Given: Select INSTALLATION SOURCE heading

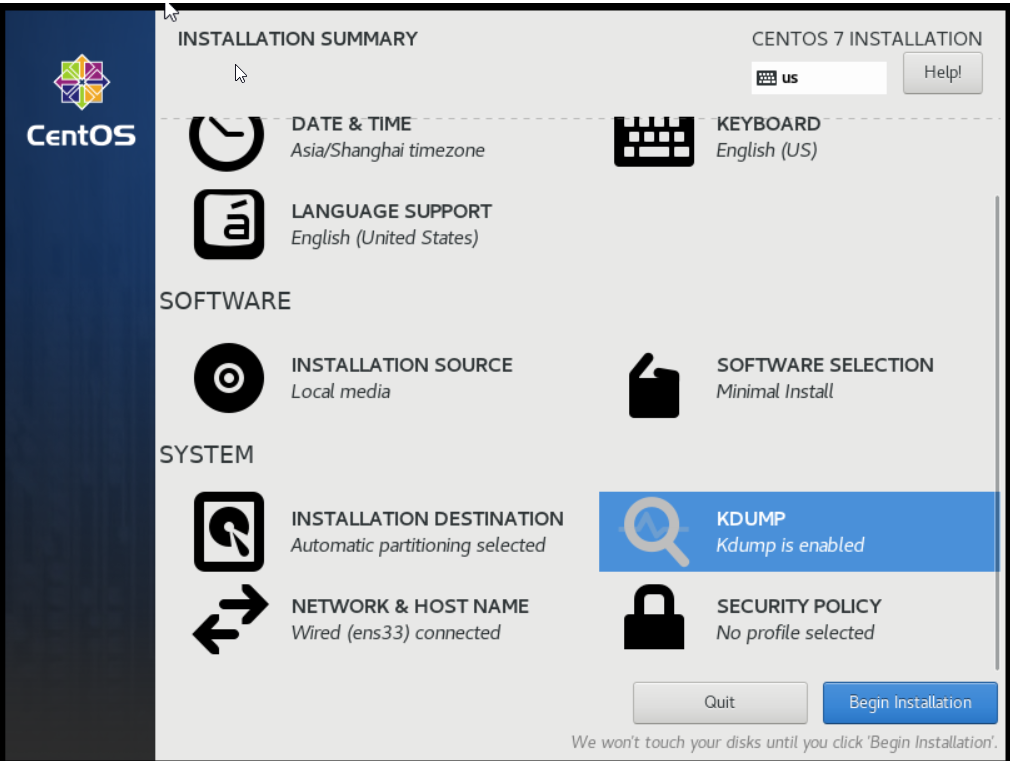Looking at the screenshot, I should click(x=402, y=365).
